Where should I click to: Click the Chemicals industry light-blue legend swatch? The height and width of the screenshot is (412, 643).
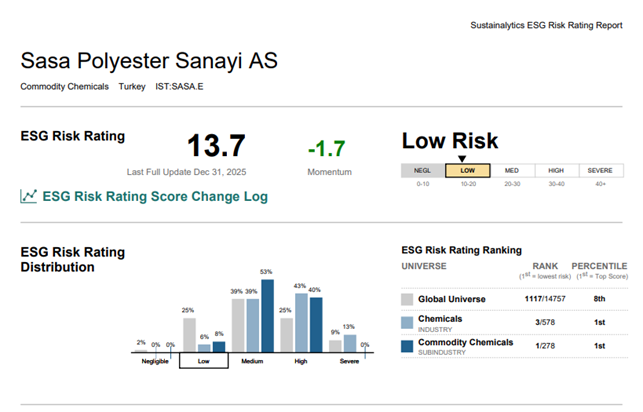(407, 321)
